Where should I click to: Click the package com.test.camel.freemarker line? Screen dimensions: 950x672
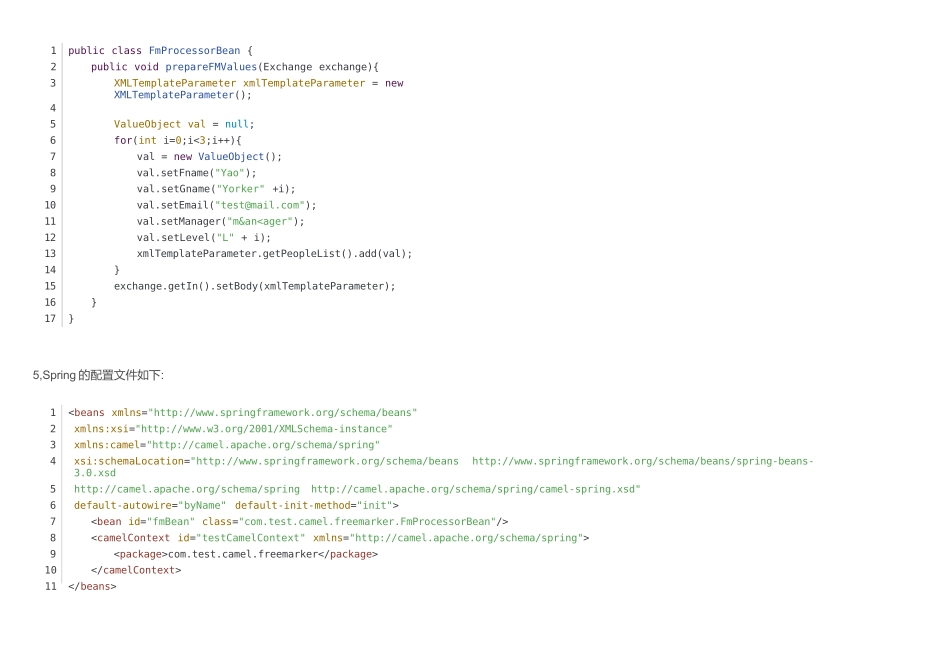point(245,554)
